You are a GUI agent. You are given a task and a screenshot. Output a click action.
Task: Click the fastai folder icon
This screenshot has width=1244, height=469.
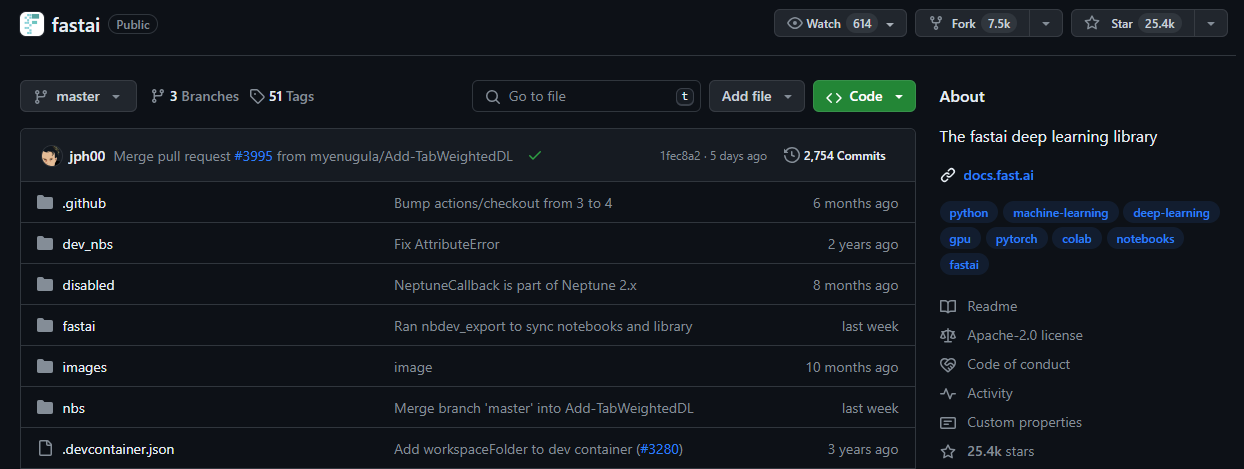click(44, 326)
